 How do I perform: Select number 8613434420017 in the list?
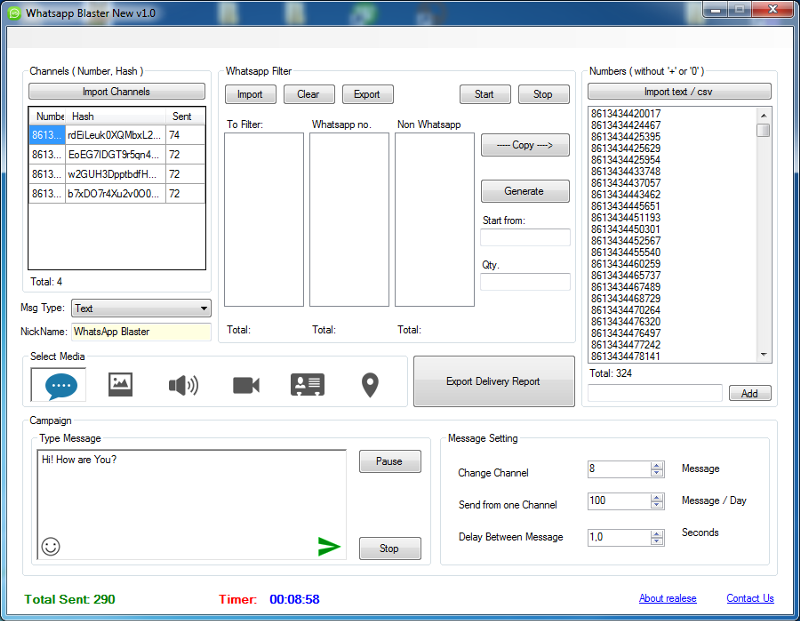click(x=626, y=114)
